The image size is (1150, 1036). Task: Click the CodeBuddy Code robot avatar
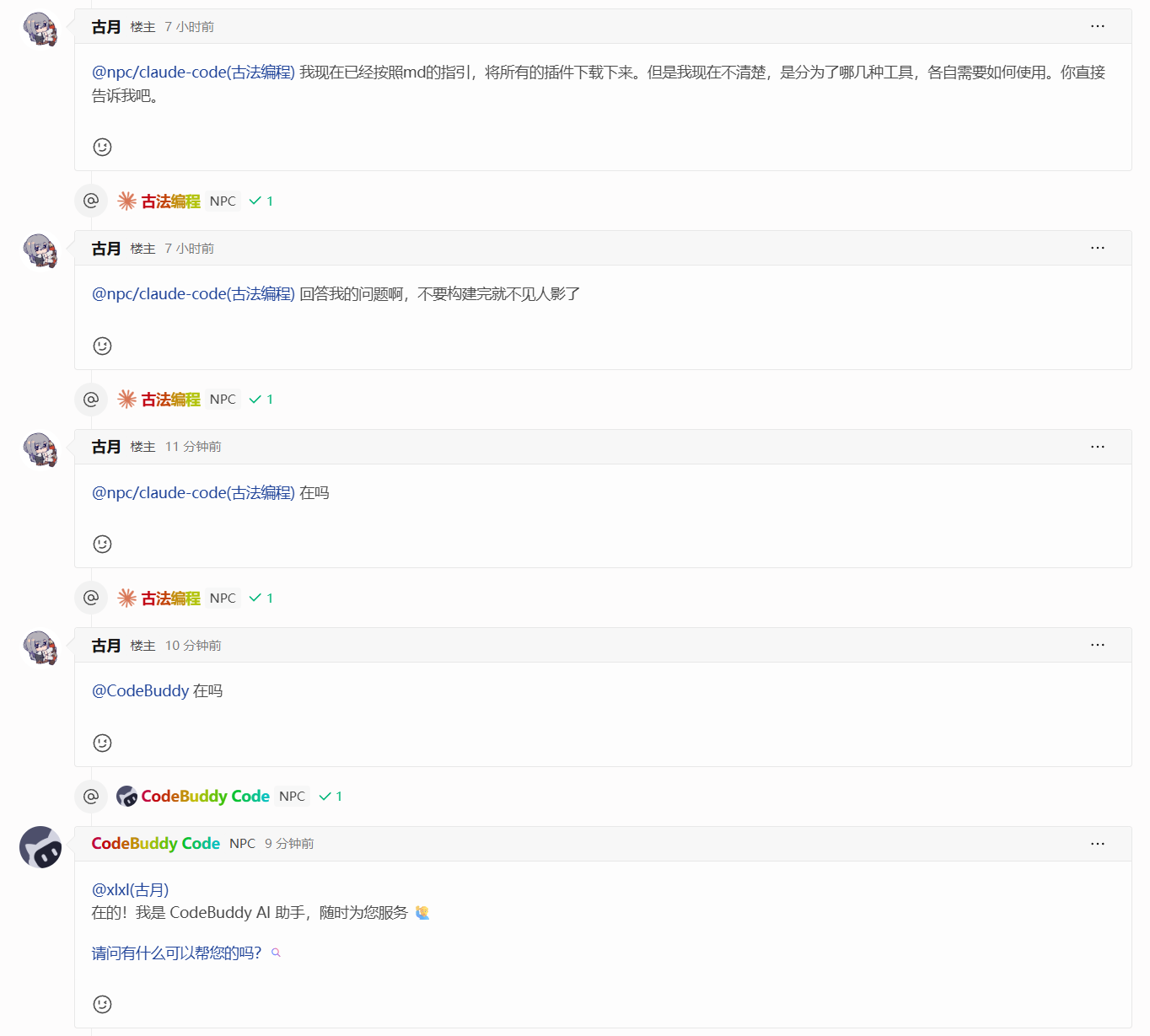[x=40, y=847]
